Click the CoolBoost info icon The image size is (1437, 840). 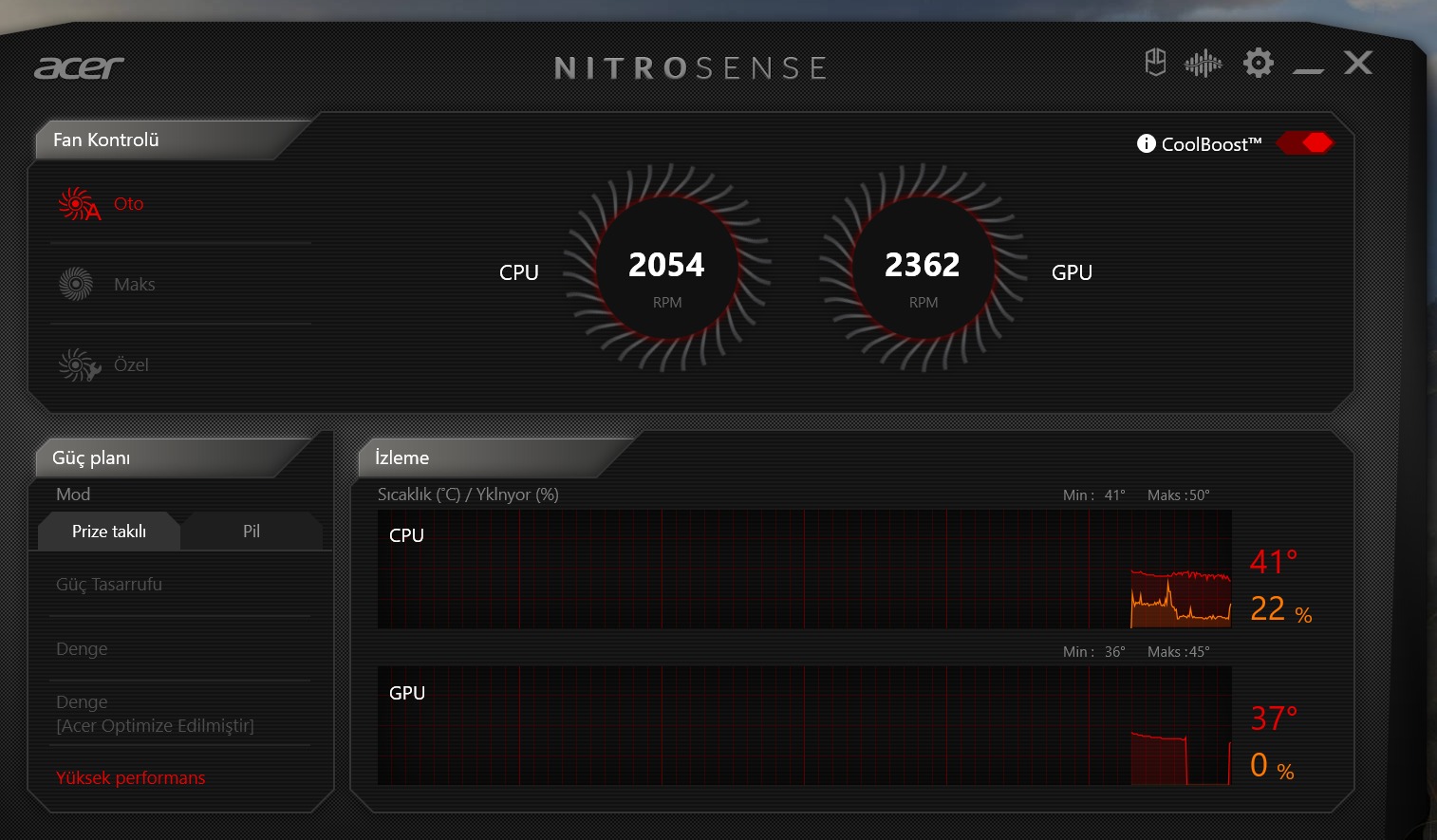pyautogui.click(x=1147, y=143)
